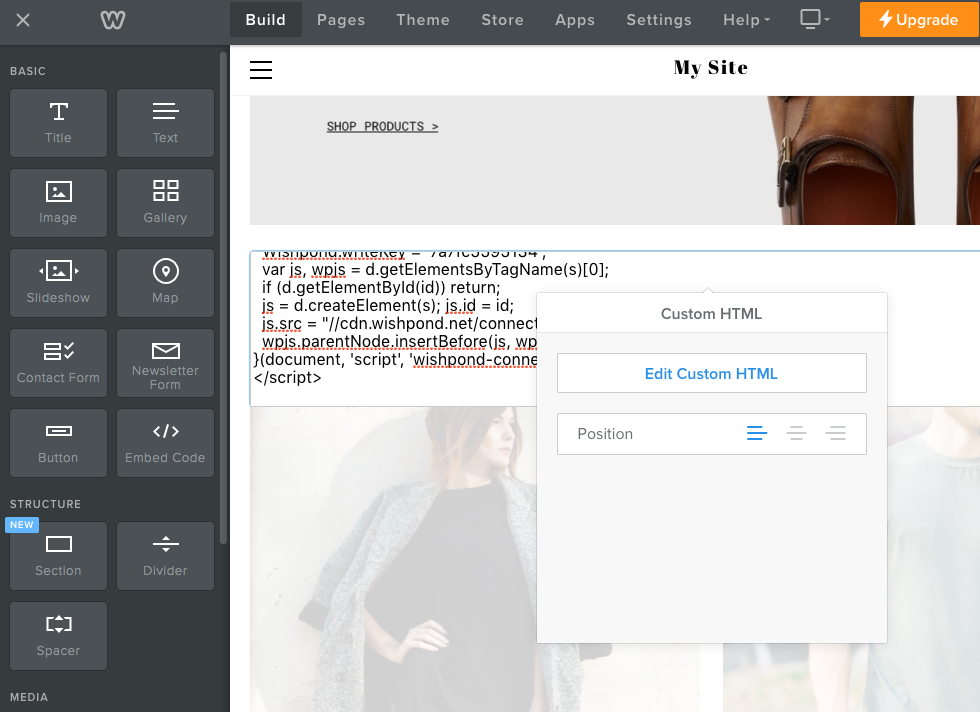Image resolution: width=980 pixels, height=712 pixels.
Task: Click the STRUCTURE section heading
Action: (46, 504)
